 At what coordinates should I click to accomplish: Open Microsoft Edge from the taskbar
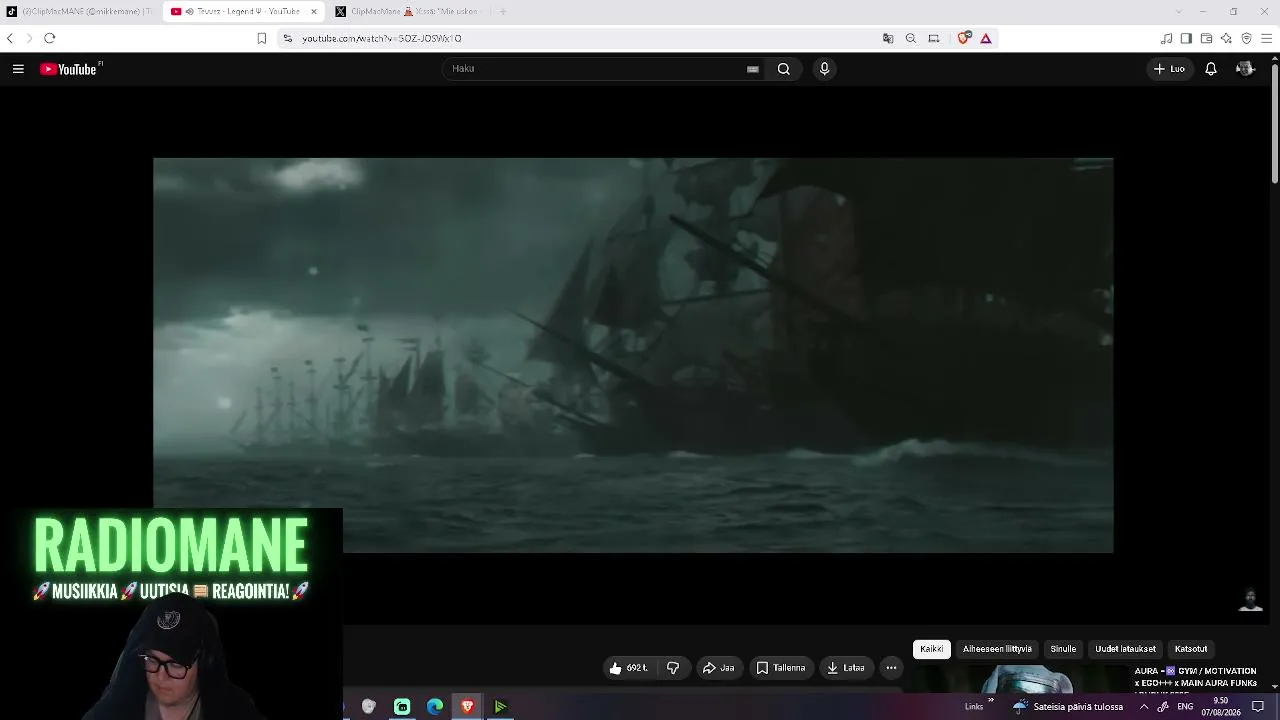pos(435,707)
